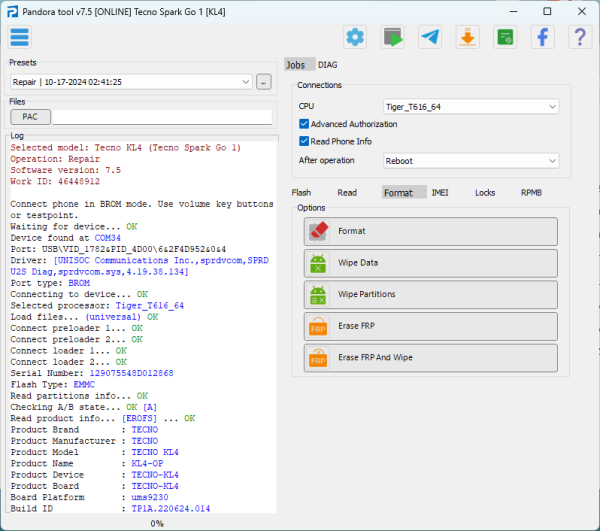The width and height of the screenshot is (600, 531).
Task: Open the Telegram channel icon
Action: (x=430, y=37)
